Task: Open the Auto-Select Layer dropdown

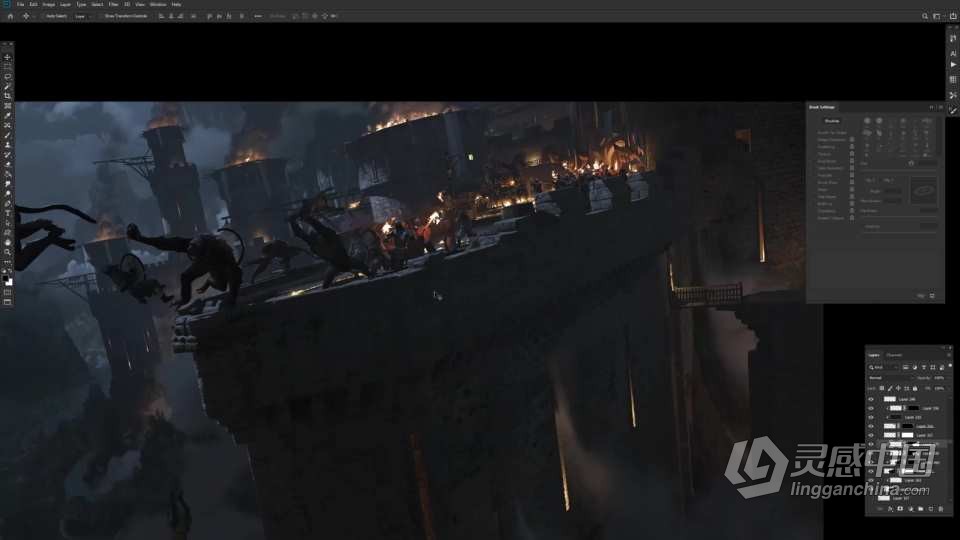Action: (x=83, y=16)
